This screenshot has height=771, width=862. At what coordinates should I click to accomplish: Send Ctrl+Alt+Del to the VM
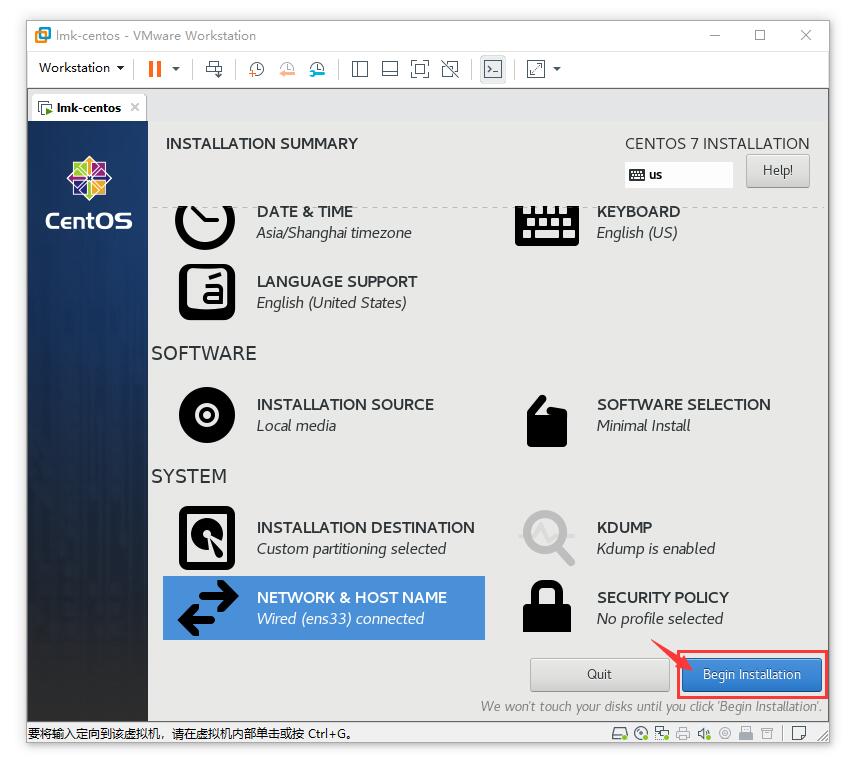point(214,69)
